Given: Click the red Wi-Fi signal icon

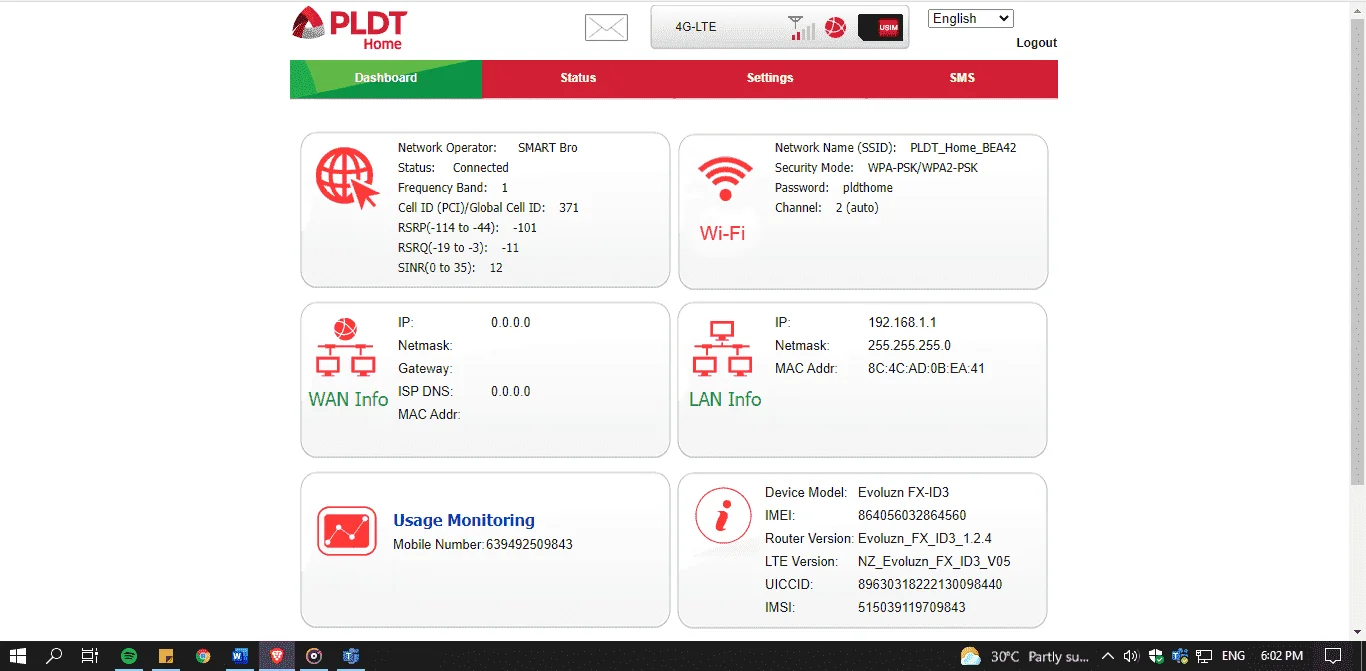Looking at the screenshot, I should (725, 180).
